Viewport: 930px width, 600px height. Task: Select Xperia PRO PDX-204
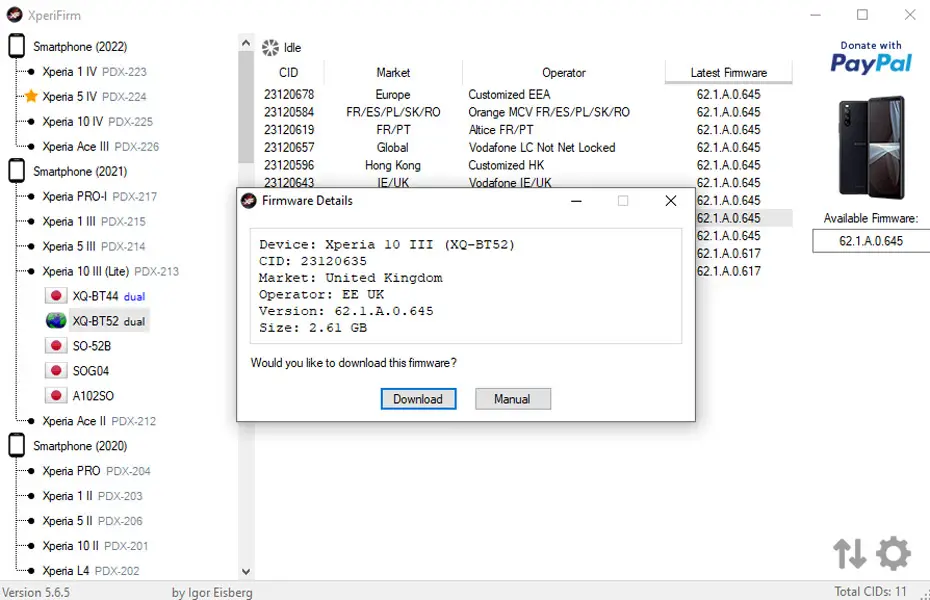point(97,471)
